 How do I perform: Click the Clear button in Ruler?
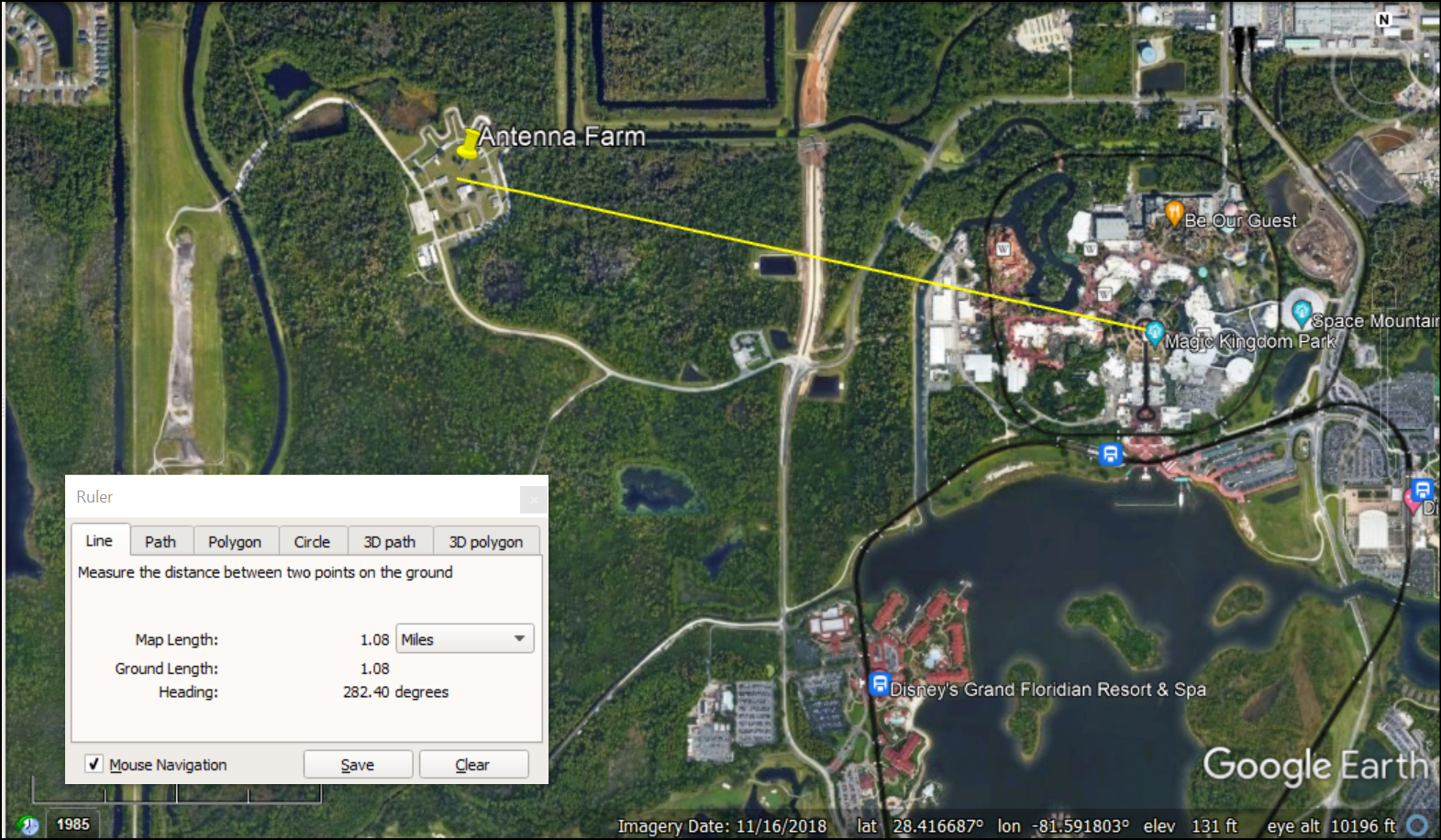473,765
